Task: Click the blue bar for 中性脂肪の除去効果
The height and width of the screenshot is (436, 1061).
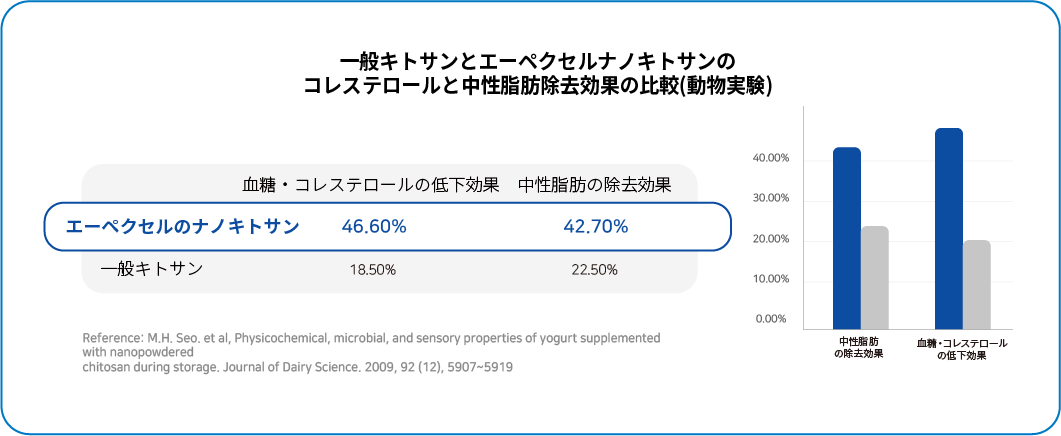Action: (x=847, y=238)
